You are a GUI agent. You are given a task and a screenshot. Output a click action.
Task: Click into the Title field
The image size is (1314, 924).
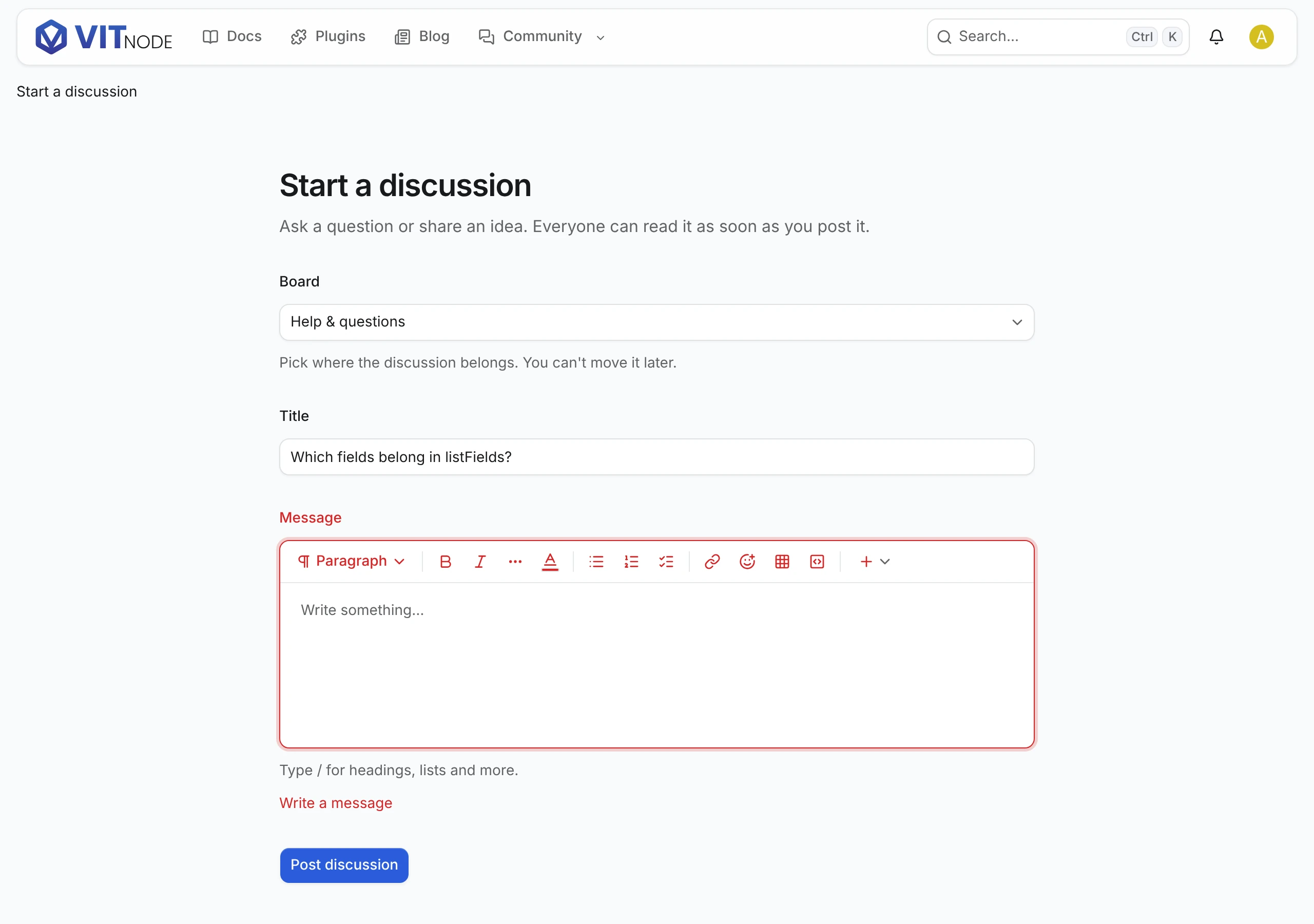pos(656,457)
